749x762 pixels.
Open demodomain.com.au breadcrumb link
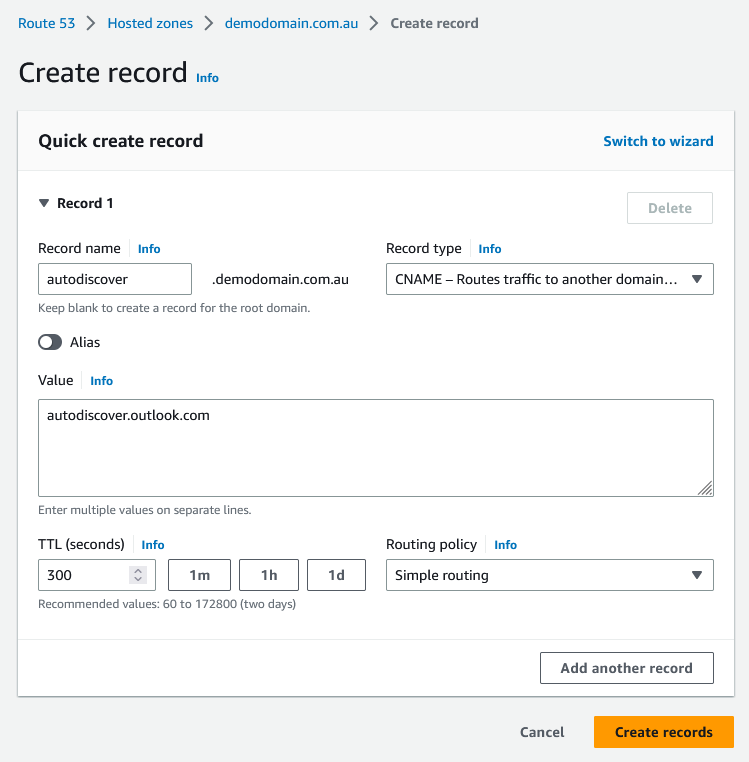coord(291,23)
